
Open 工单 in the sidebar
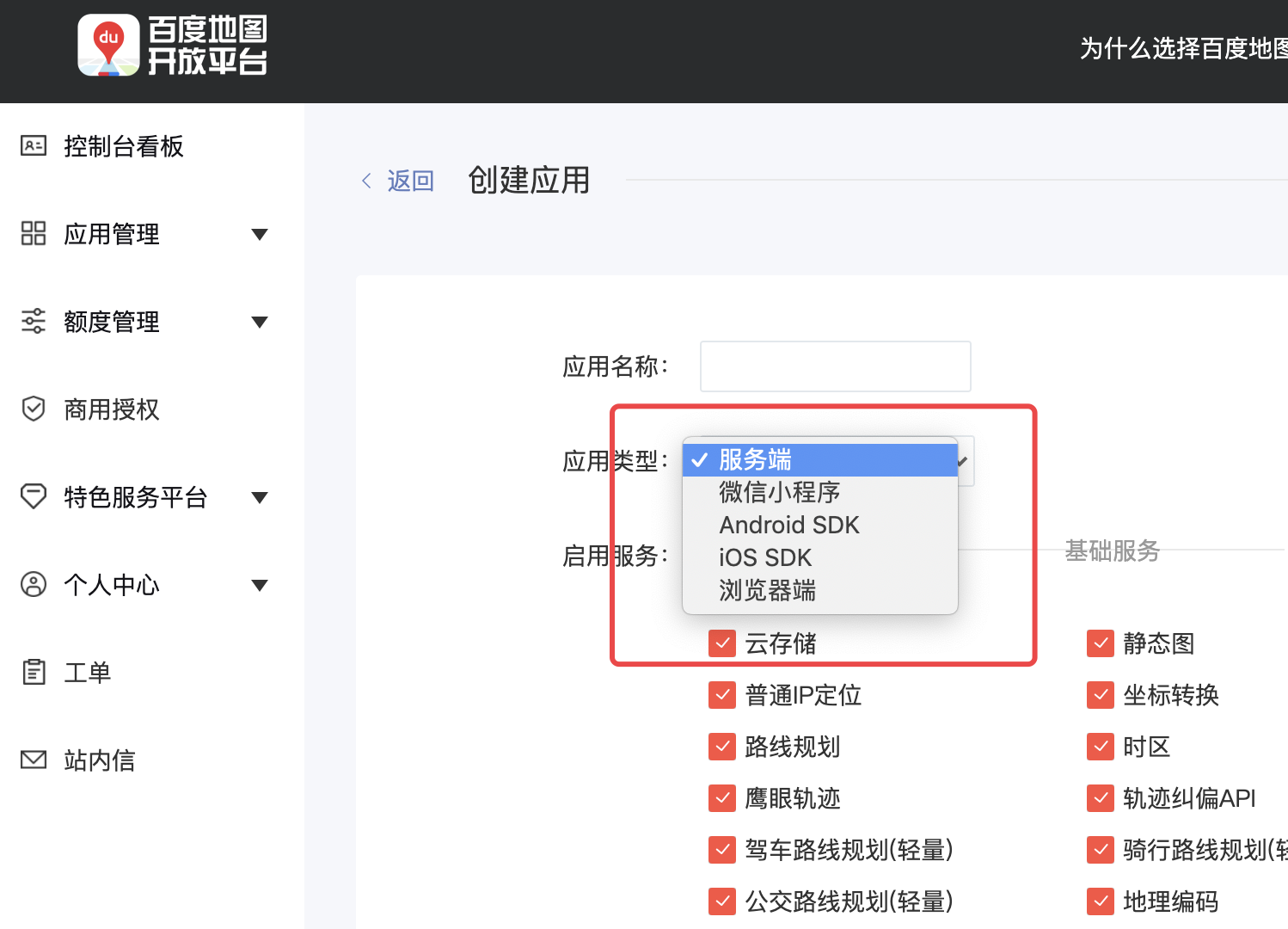[x=88, y=673]
